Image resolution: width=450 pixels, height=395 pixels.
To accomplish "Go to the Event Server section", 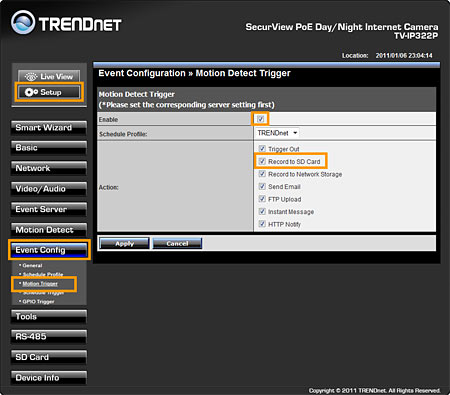I will (49, 209).
